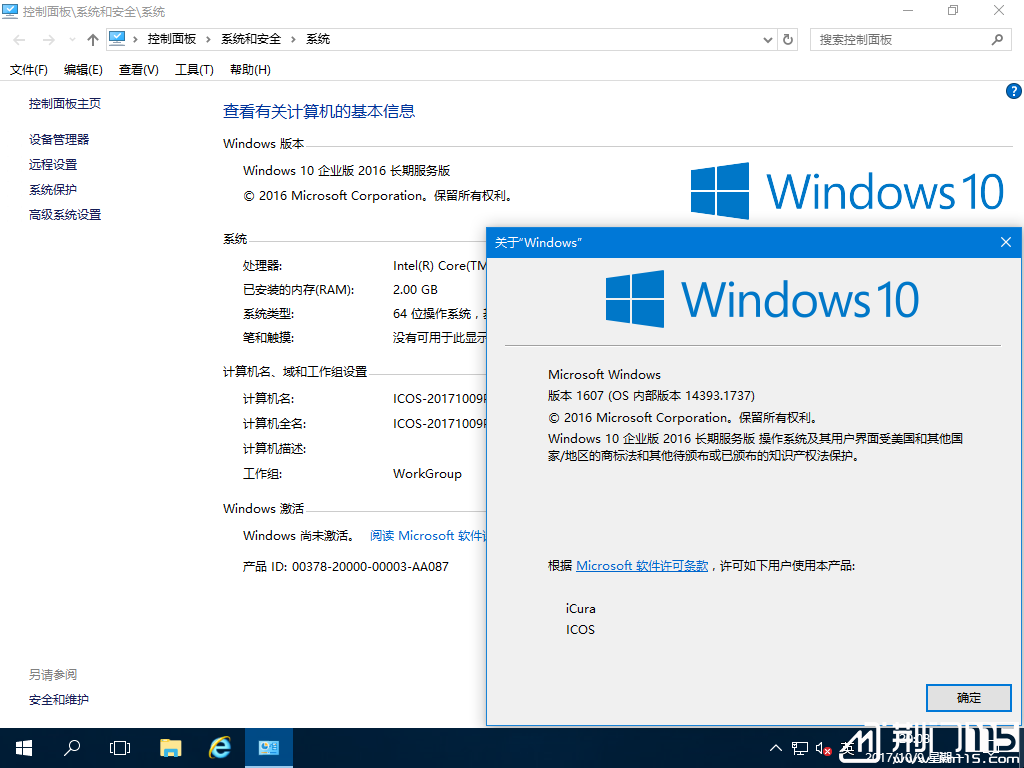Open 设备管理器 link
The height and width of the screenshot is (768, 1024).
pos(59,139)
